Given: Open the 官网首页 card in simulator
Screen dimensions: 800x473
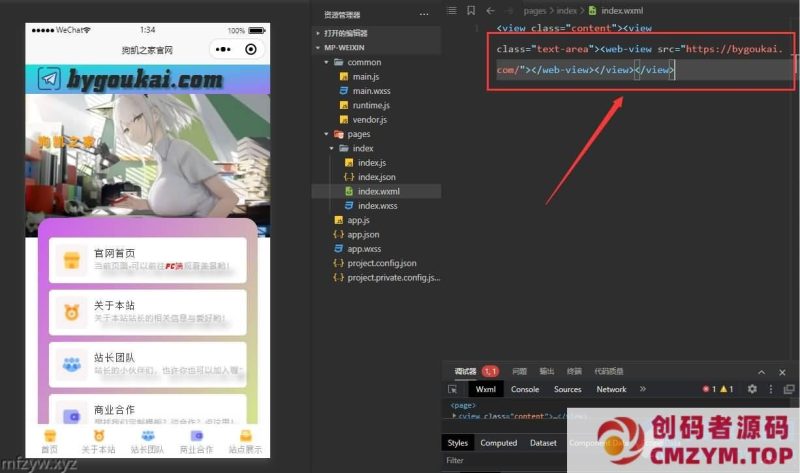Looking at the screenshot, I should 147,260.
